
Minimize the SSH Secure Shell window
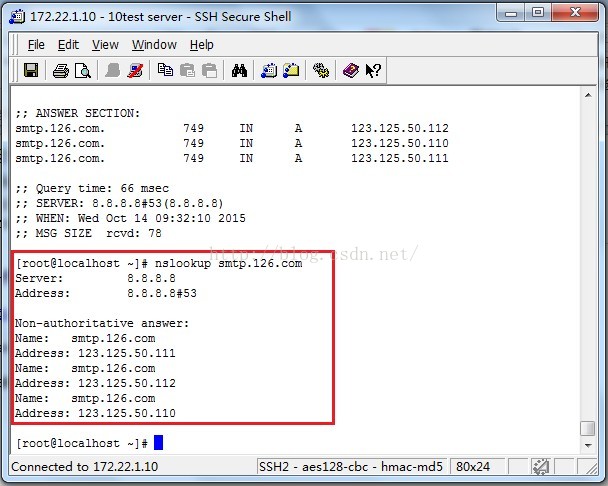point(511,14)
